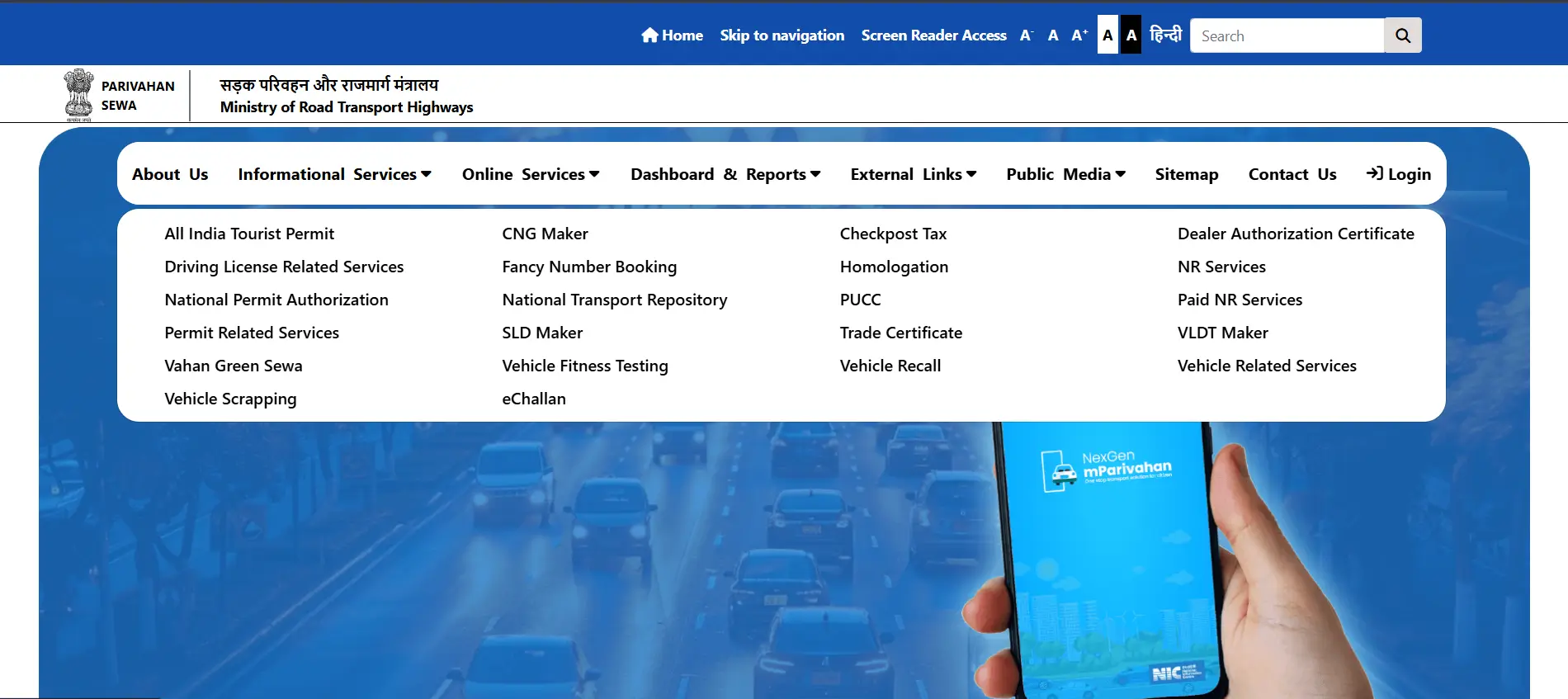This screenshot has height=699, width=1568.
Task: Open the Contact Us menu item
Action: coord(1292,174)
